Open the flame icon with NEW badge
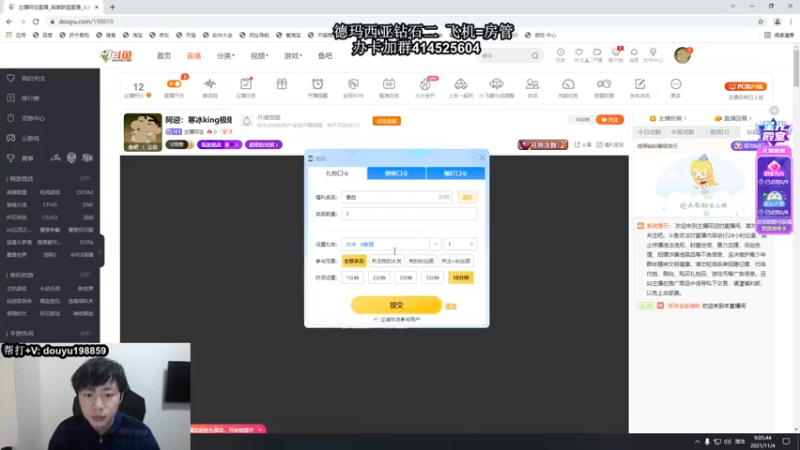 click(x=425, y=84)
